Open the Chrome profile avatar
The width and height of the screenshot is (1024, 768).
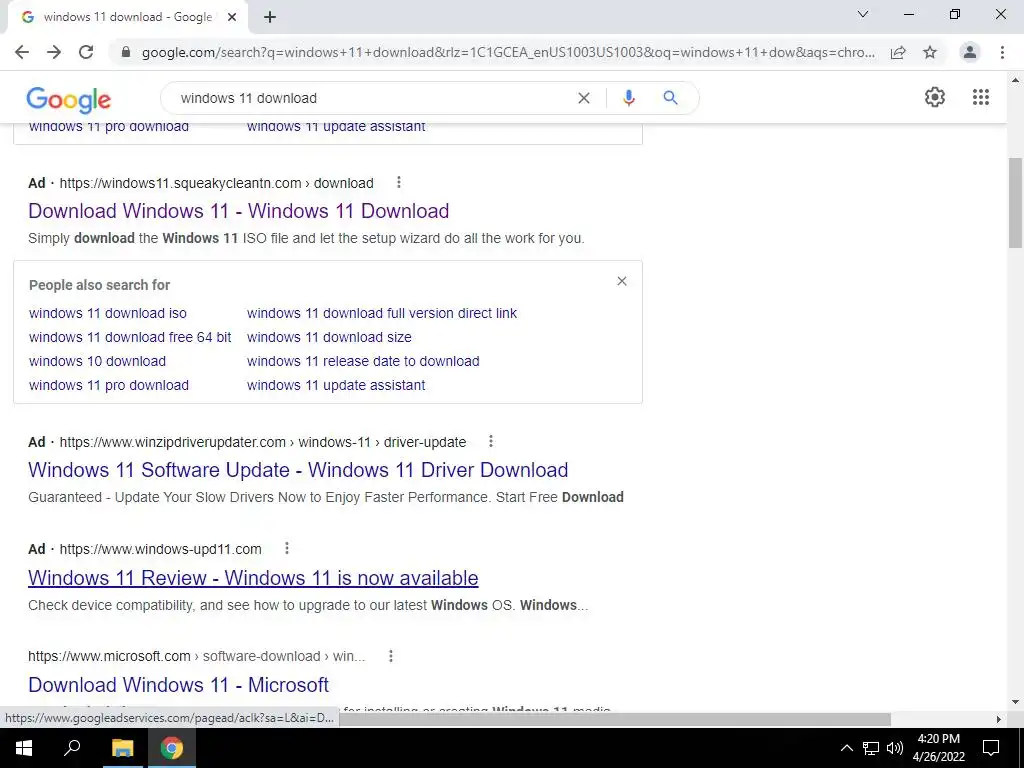[970, 52]
